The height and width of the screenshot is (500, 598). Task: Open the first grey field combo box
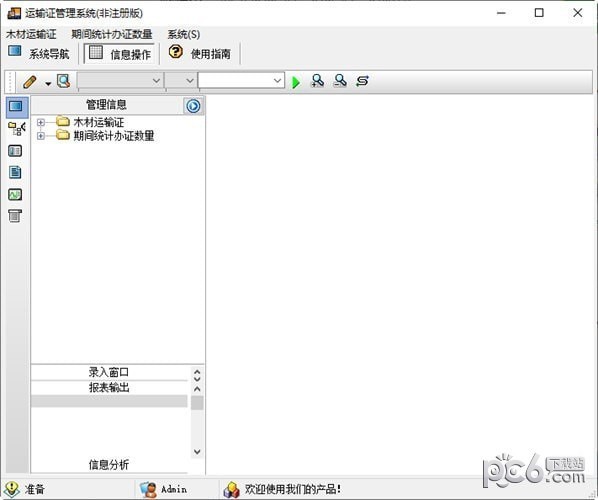(x=120, y=80)
